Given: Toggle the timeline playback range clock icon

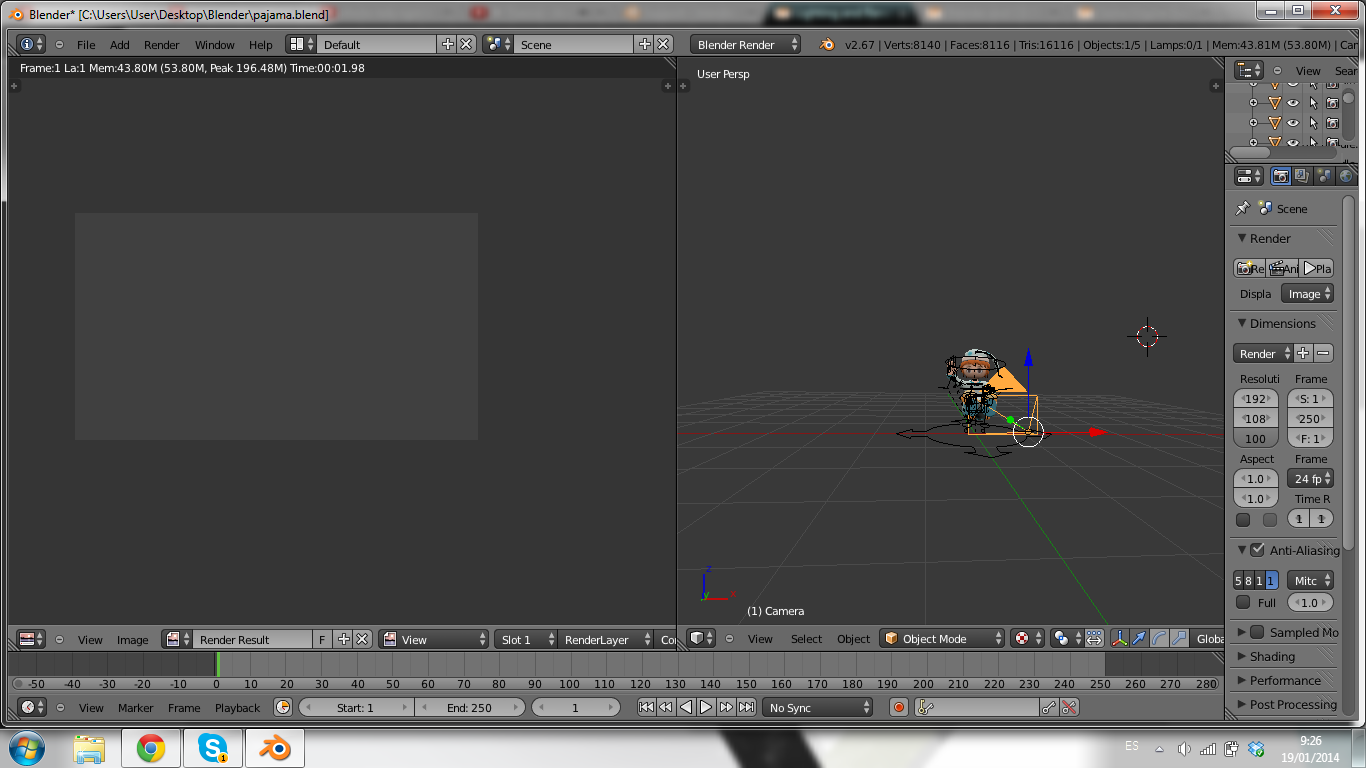Looking at the screenshot, I should click(283, 707).
